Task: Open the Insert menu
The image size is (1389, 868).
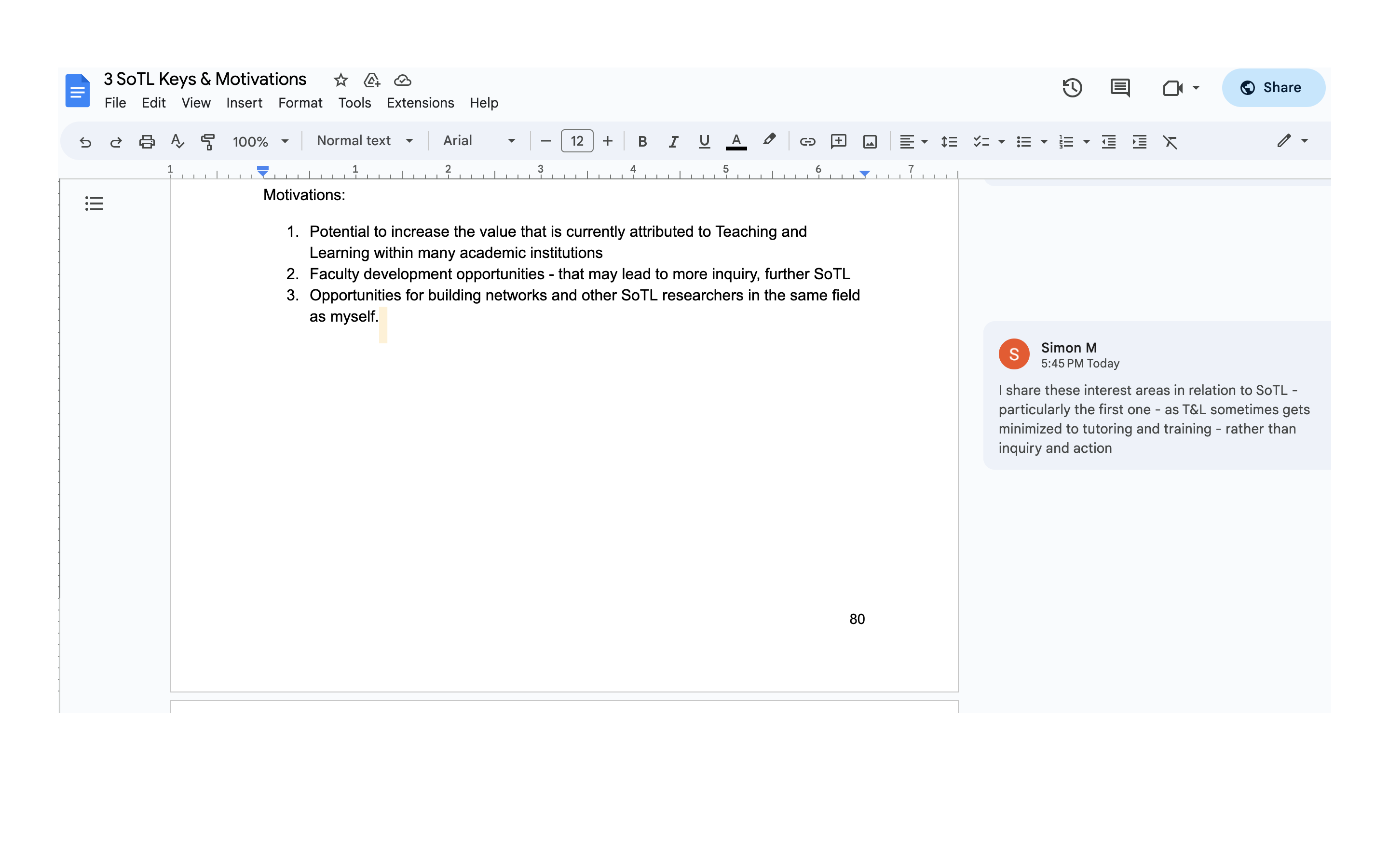Action: click(x=244, y=103)
